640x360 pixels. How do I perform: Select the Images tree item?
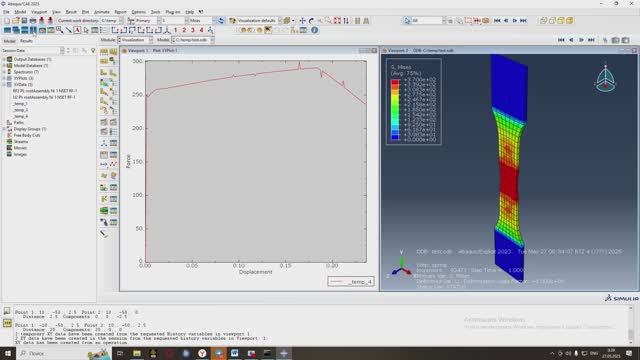20,154
